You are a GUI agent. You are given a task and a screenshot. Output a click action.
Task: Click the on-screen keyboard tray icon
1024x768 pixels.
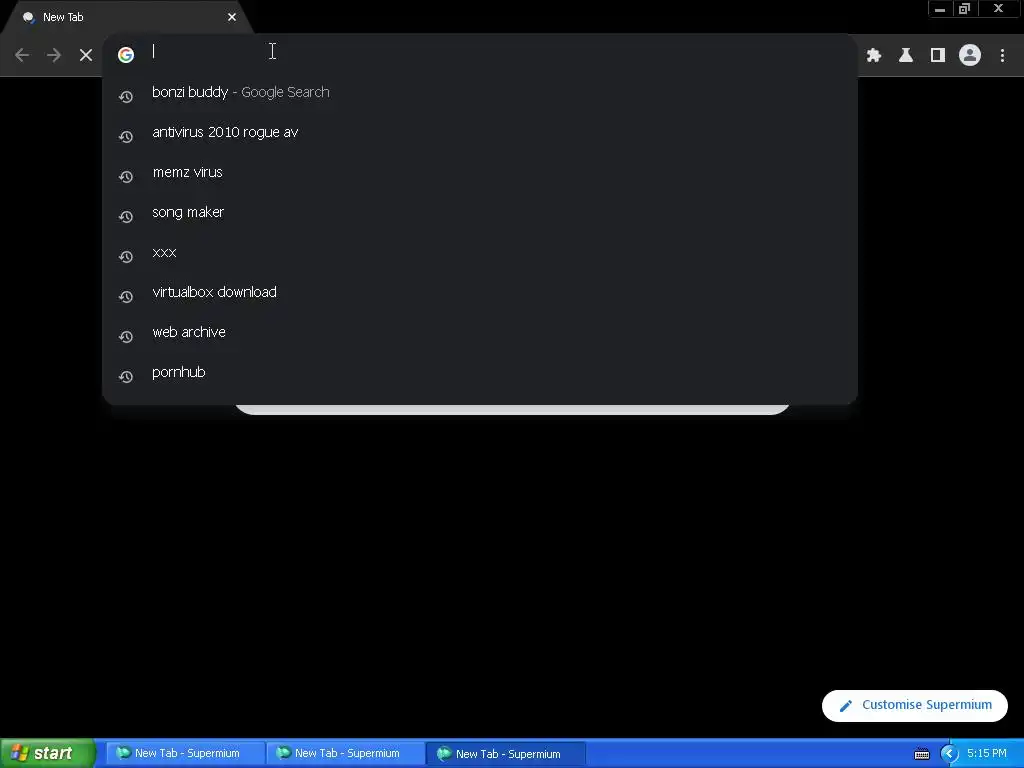click(x=921, y=754)
